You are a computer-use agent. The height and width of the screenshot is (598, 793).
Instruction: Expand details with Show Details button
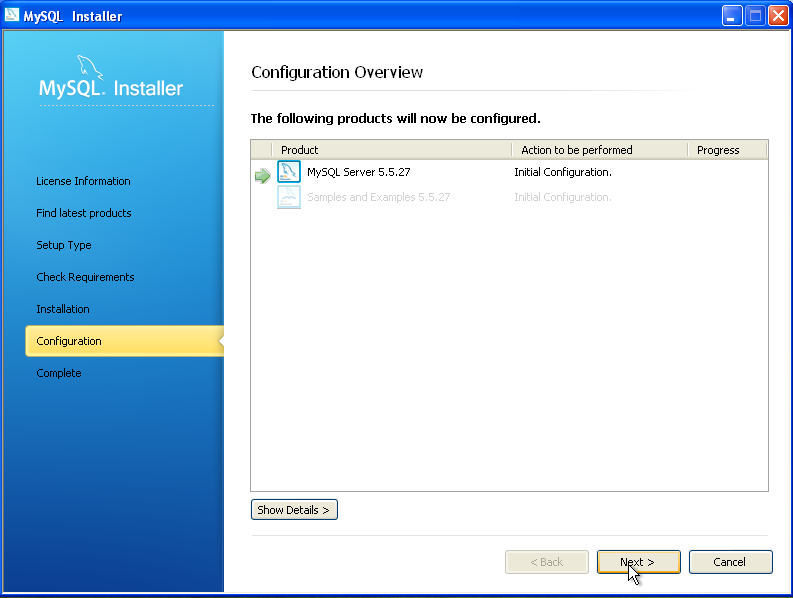click(x=294, y=510)
